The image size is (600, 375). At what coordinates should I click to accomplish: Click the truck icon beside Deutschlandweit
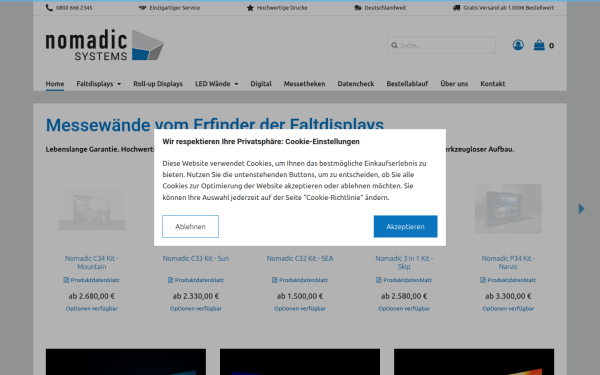[358, 8]
